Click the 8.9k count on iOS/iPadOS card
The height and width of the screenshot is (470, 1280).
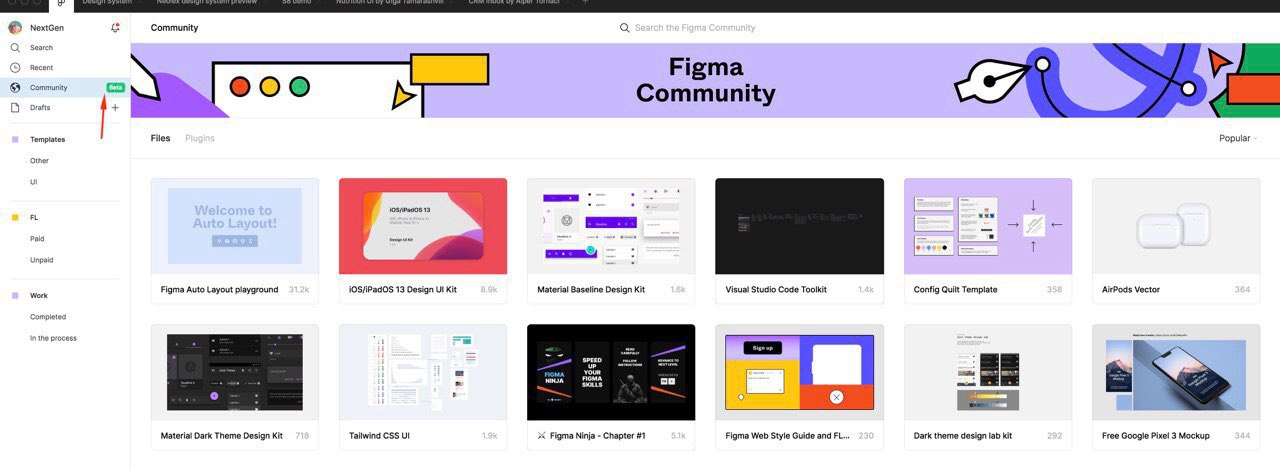pos(489,290)
